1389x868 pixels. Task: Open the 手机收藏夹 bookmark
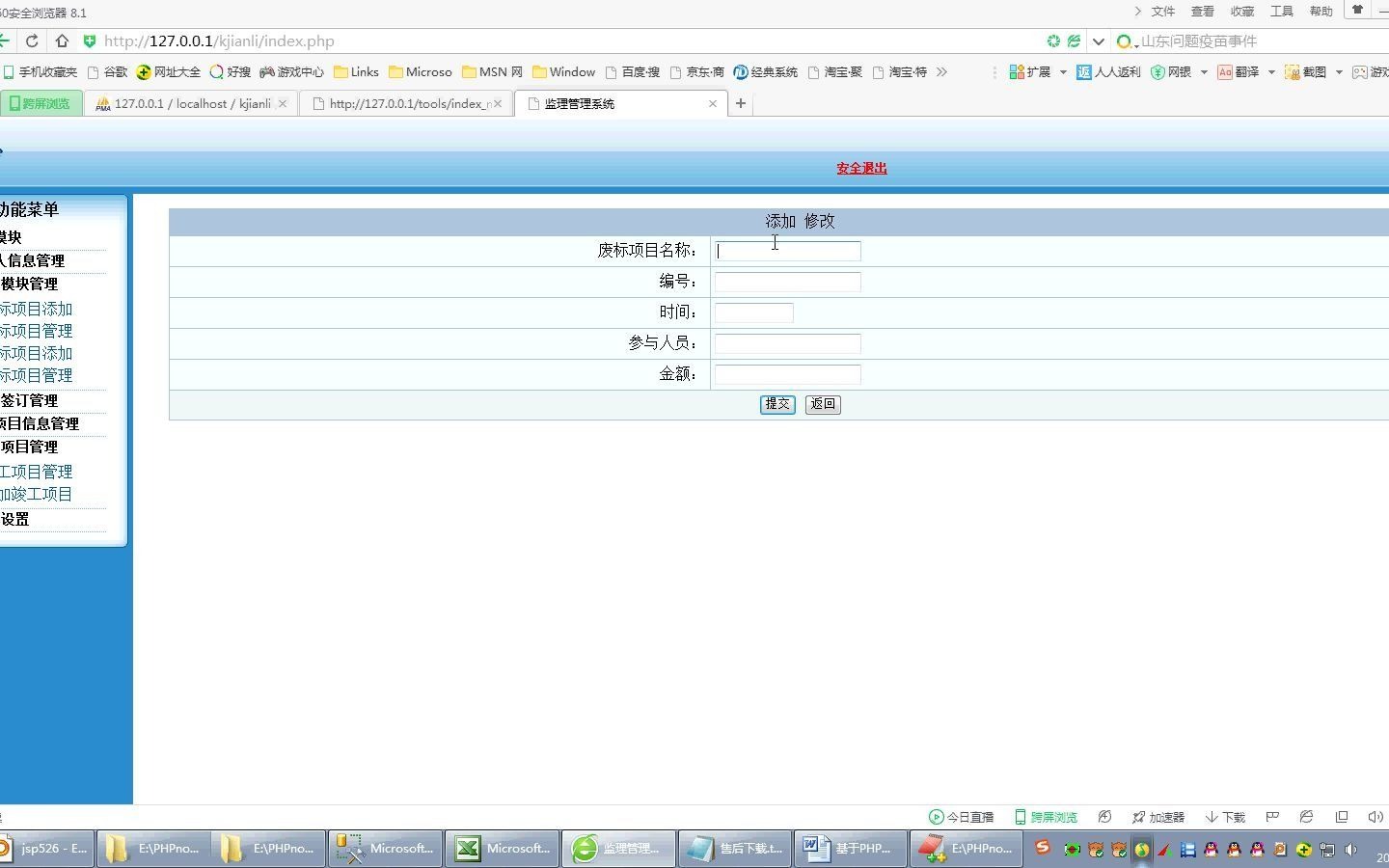[x=41, y=72]
